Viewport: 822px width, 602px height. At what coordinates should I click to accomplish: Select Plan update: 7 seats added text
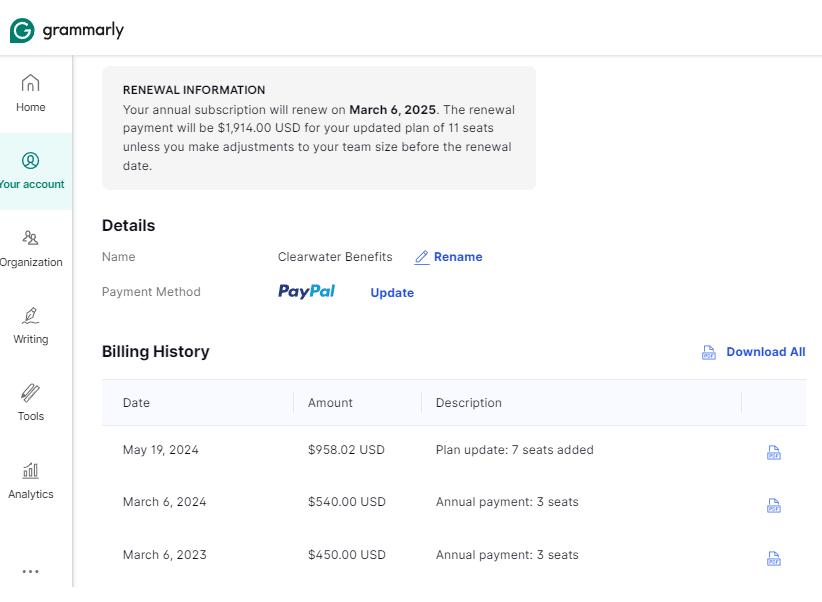pos(515,450)
